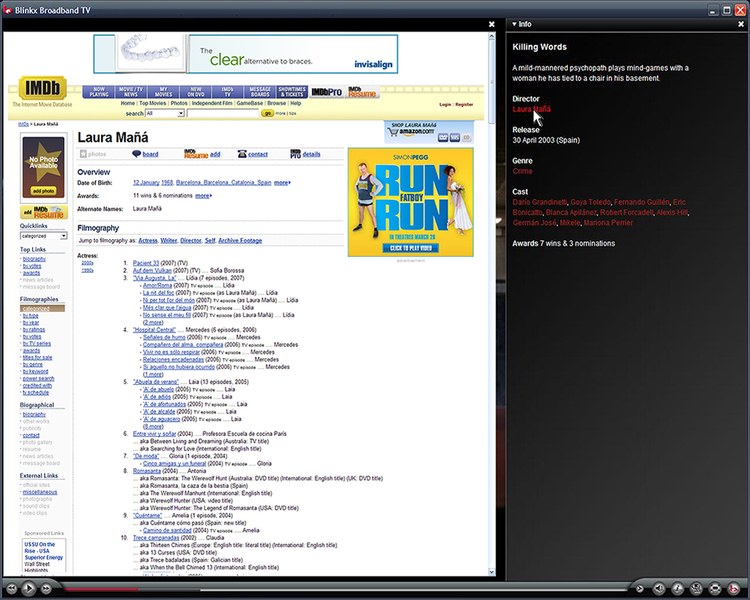Click cast member Goya Toledo
750x600 pixels.
click(x=590, y=202)
